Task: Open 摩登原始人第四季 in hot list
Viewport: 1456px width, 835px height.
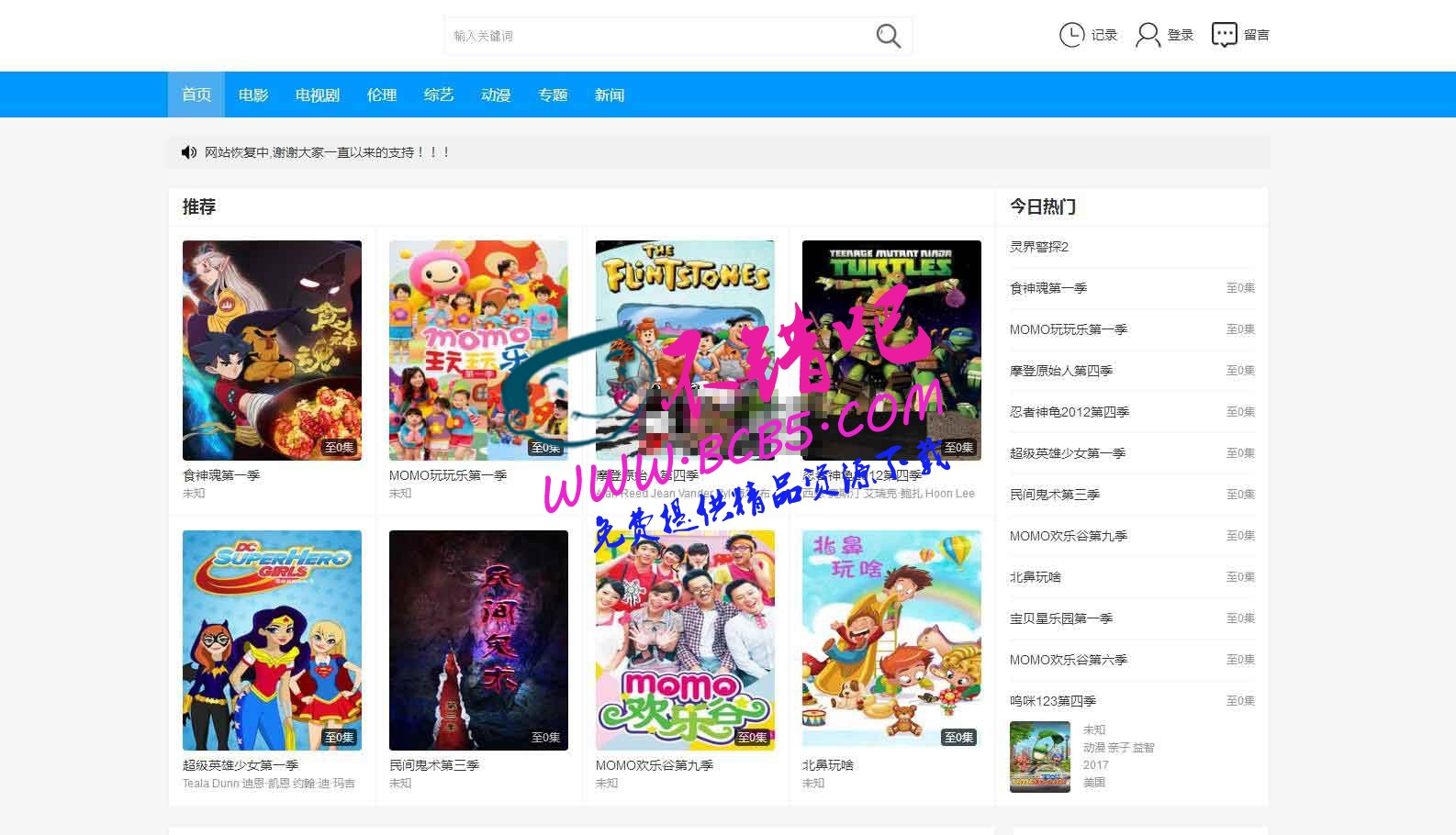Action: (x=1061, y=371)
